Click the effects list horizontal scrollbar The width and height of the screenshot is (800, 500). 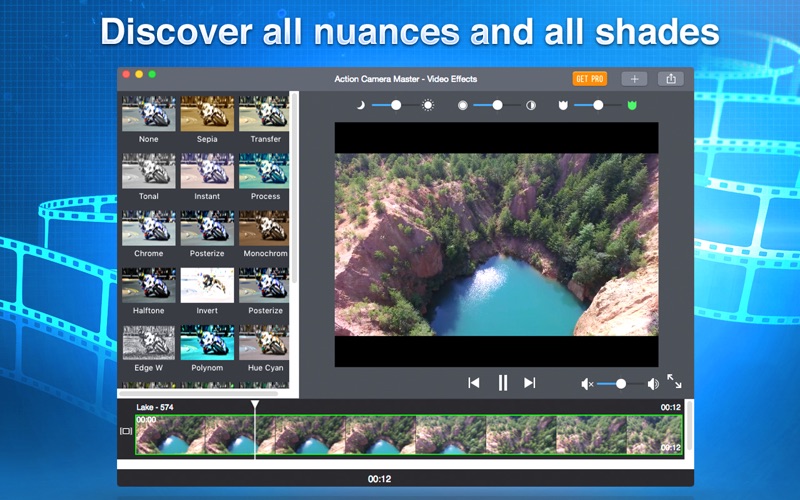pos(198,393)
